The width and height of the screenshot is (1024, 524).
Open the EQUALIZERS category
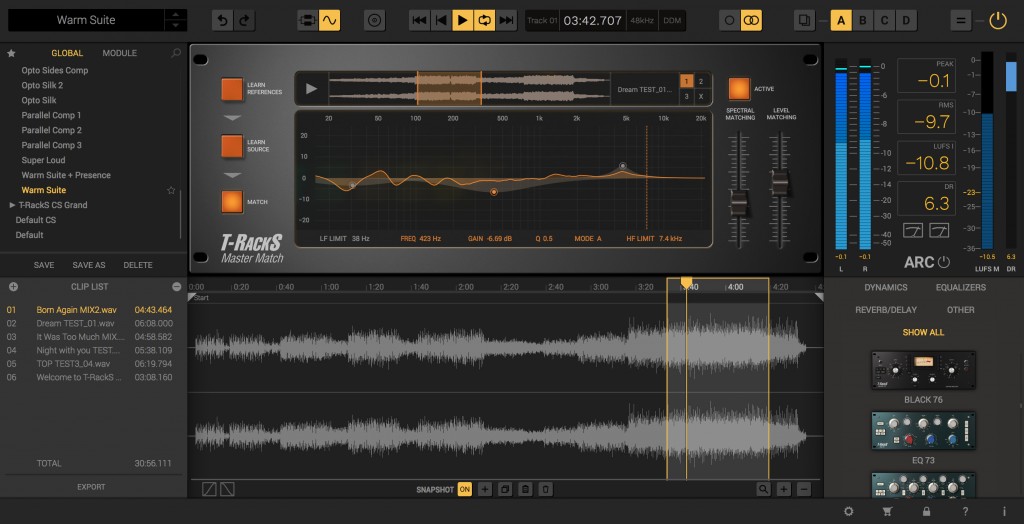(961, 287)
